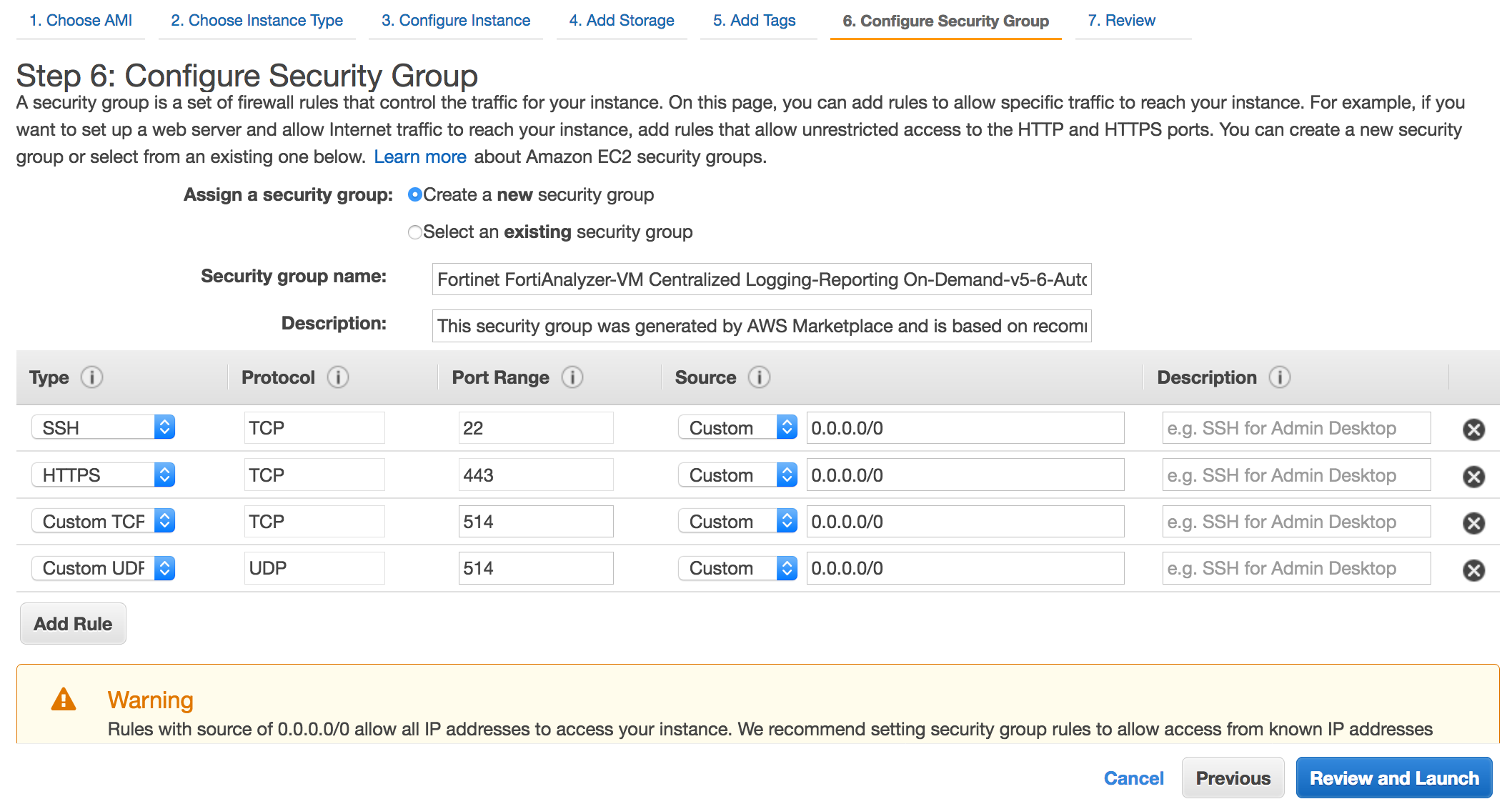Open the SSH type dropdown
Screen dimensions: 1512x809
pos(103,427)
